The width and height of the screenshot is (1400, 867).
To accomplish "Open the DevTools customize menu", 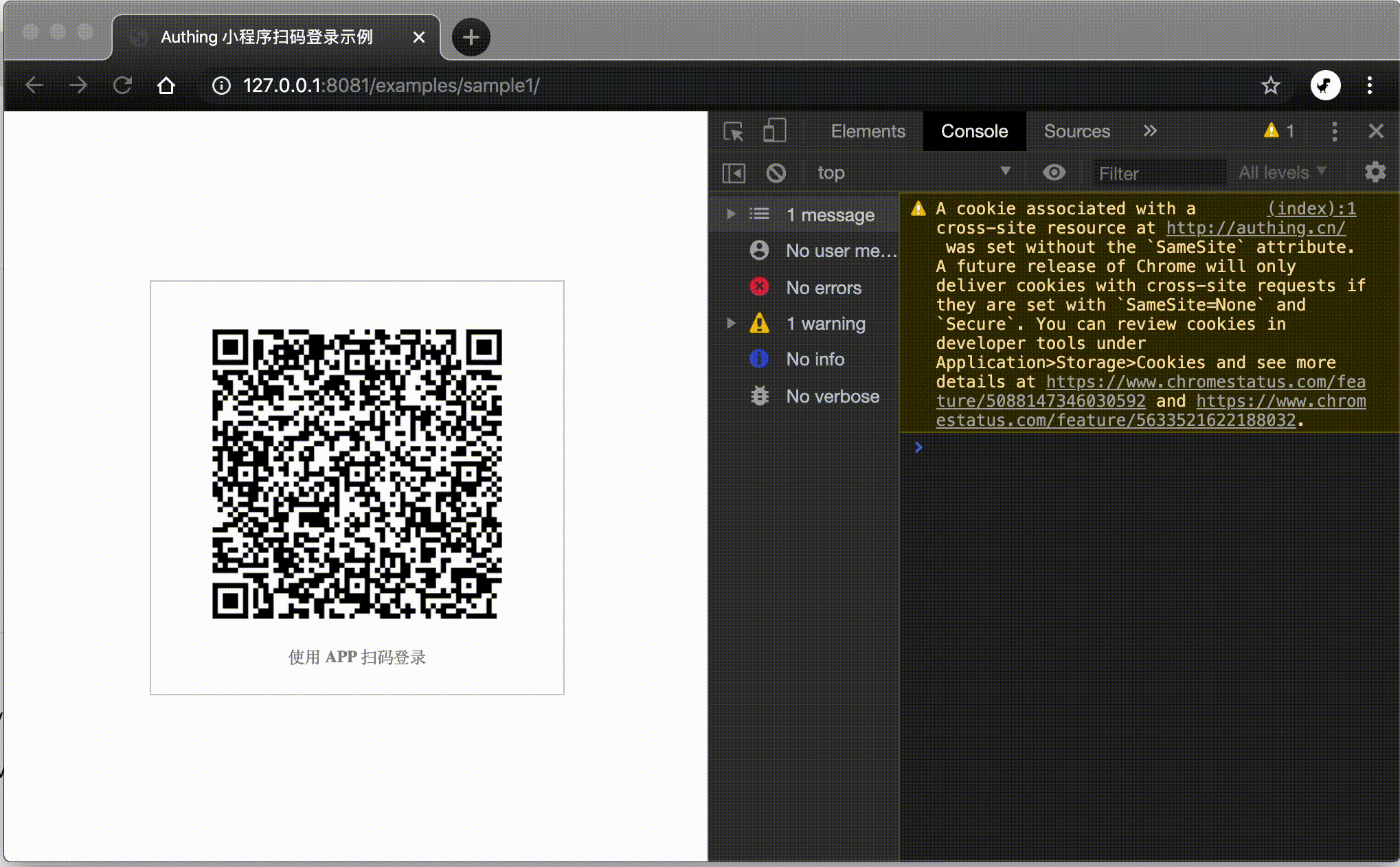I will point(1334,131).
